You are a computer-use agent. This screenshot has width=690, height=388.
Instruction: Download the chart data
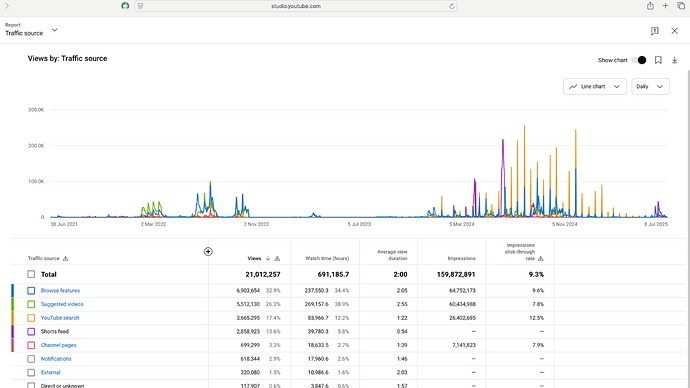[x=674, y=60]
